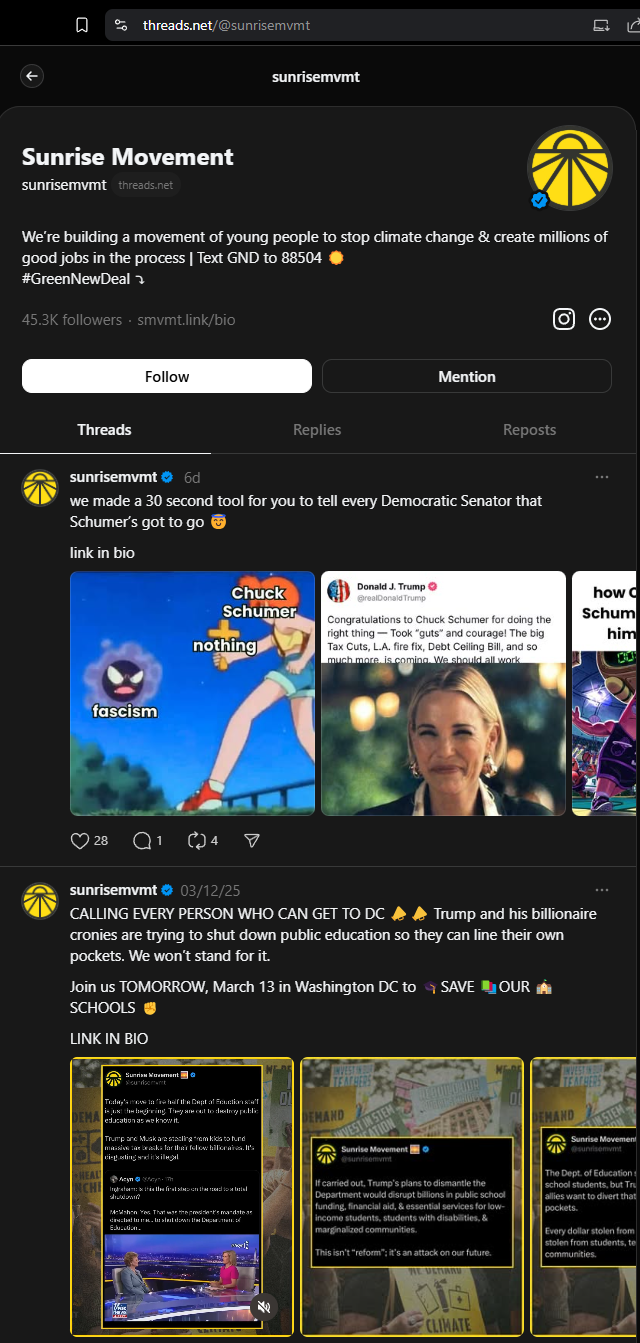Toggle Follow on Sunrise Movement

(166, 376)
